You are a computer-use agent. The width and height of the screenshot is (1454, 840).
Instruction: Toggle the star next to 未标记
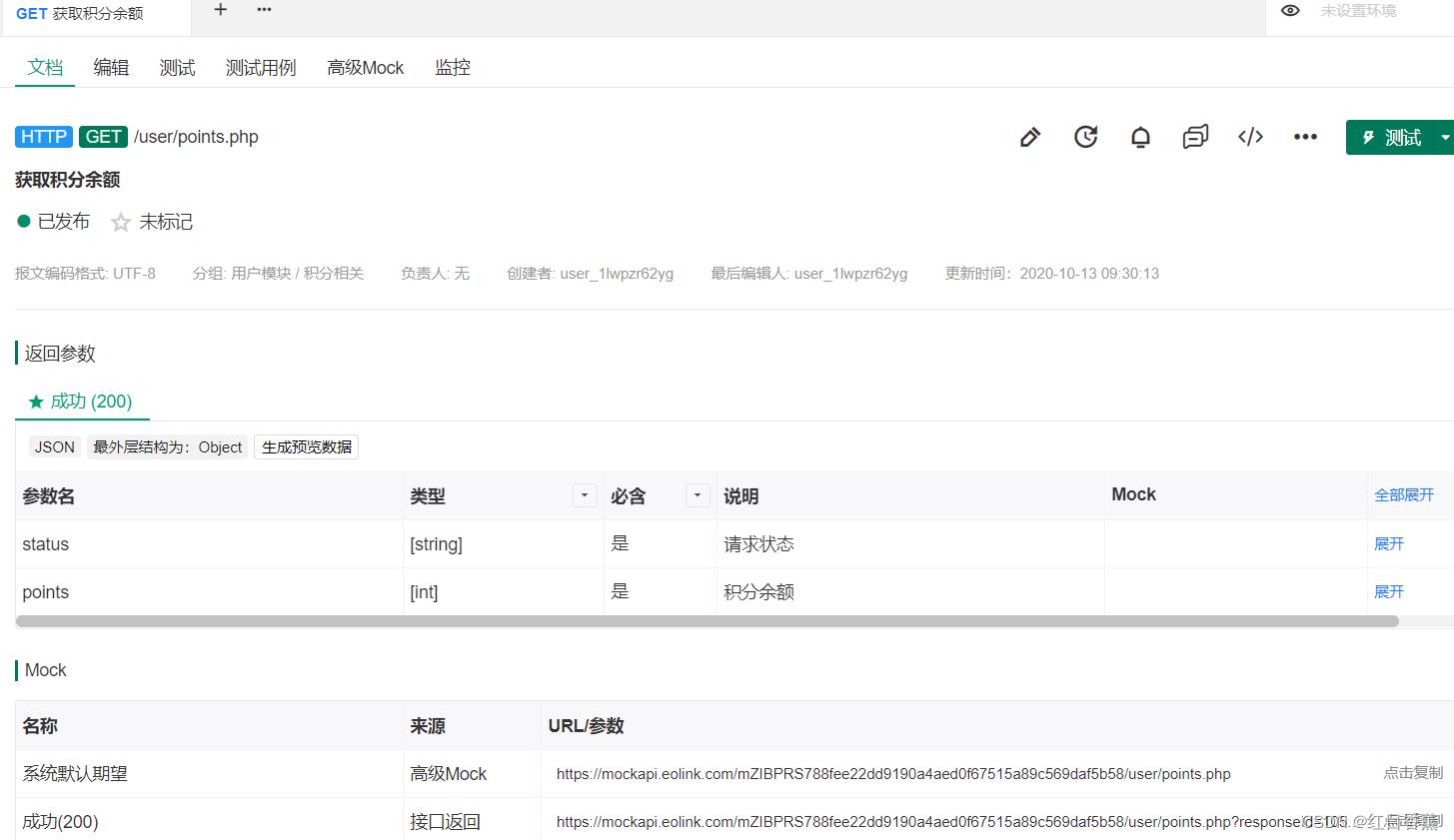[x=121, y=222]
